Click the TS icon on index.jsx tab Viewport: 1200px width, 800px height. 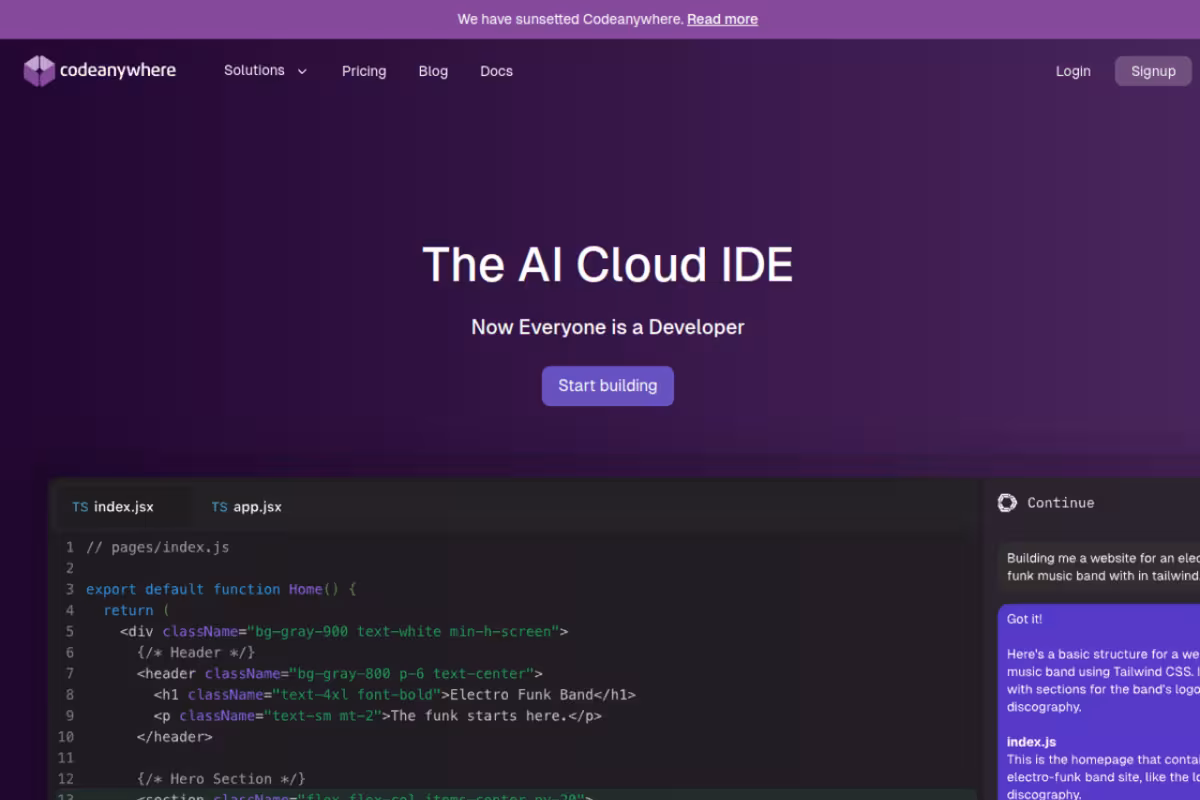(80, 507)
